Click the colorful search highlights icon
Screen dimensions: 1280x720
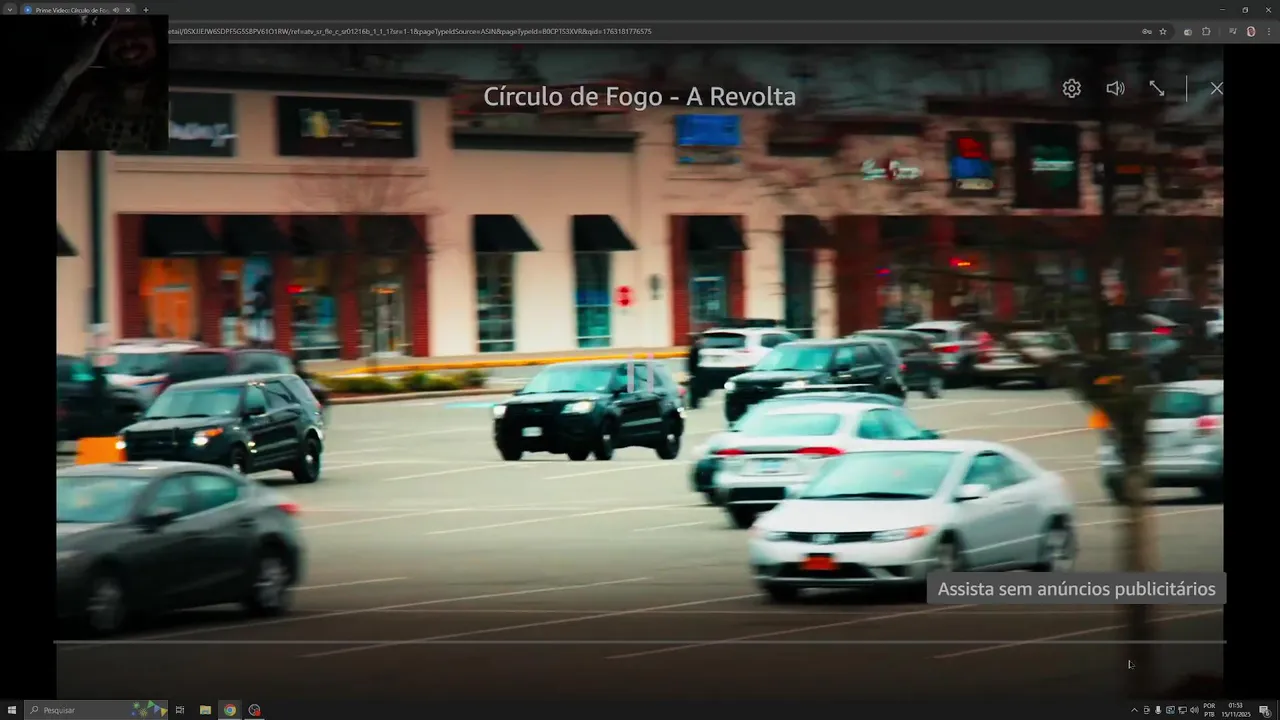coord(150,709)
